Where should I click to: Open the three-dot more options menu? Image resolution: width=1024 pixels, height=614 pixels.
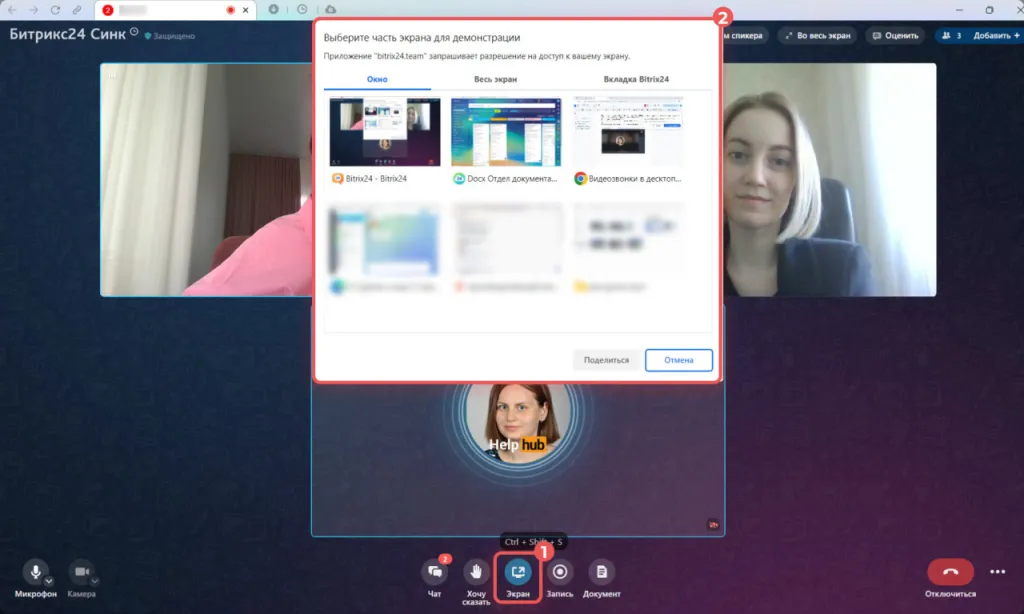[x=997, y=572]
